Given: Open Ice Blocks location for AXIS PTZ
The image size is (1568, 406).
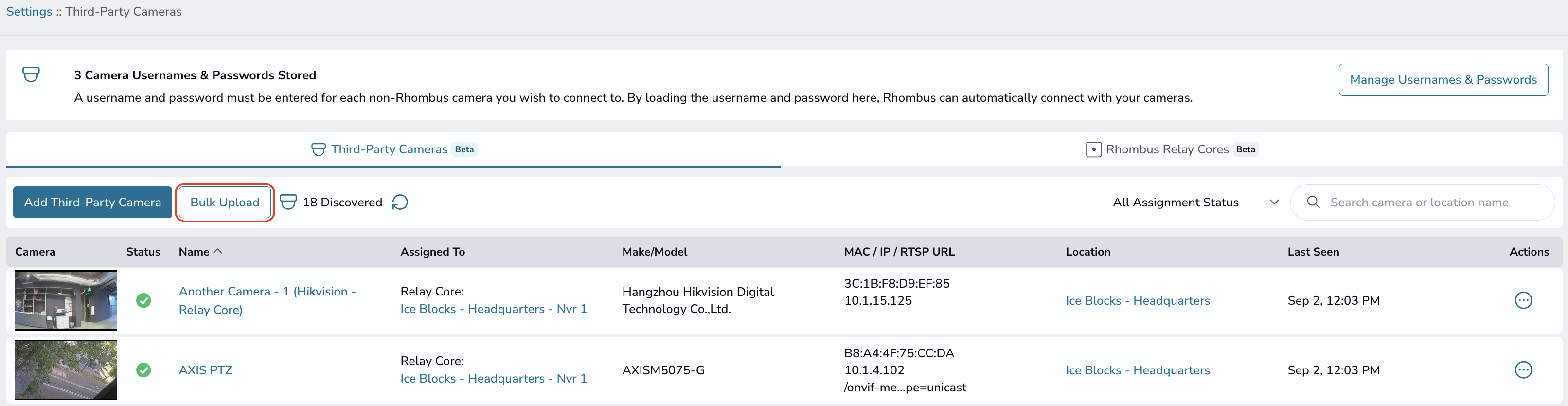Looking at the screenshot, I should click(1138, 370).
